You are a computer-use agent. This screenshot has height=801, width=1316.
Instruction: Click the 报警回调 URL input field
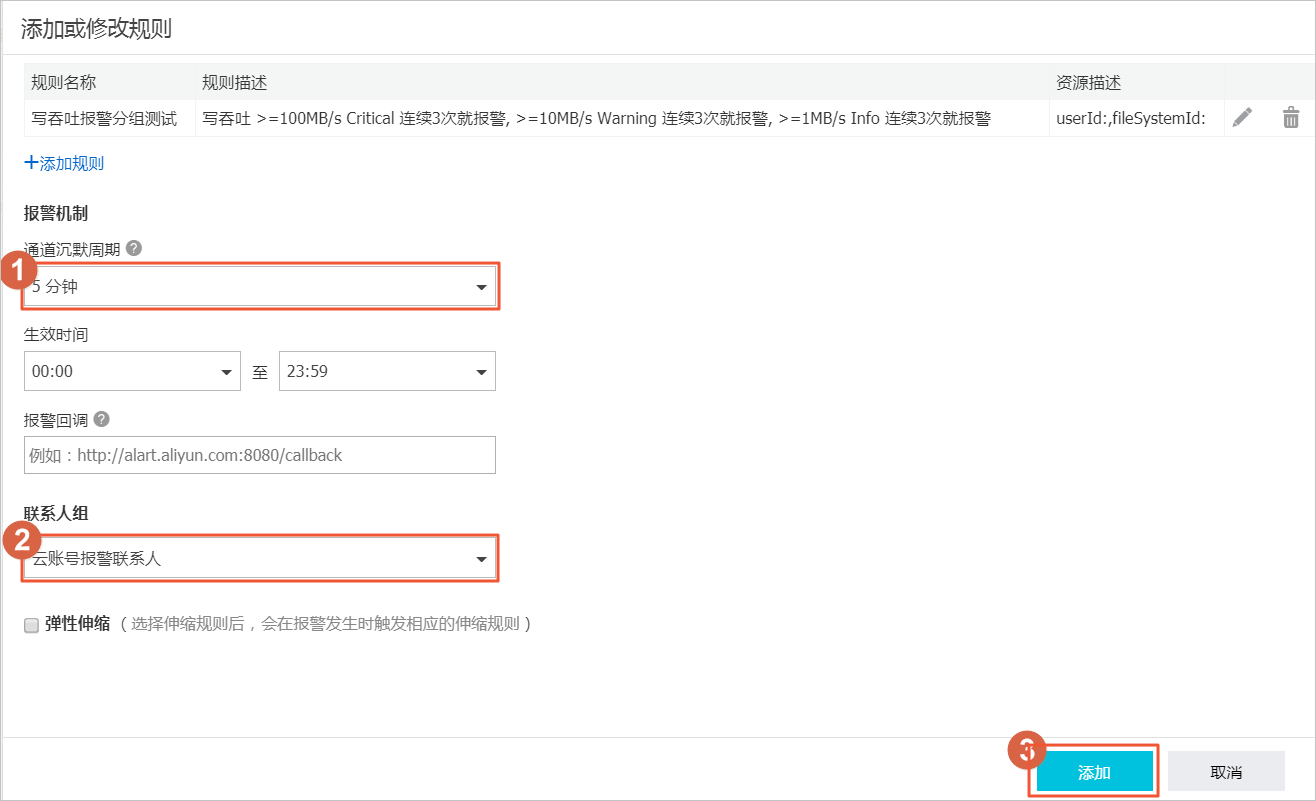coord(260,455)
